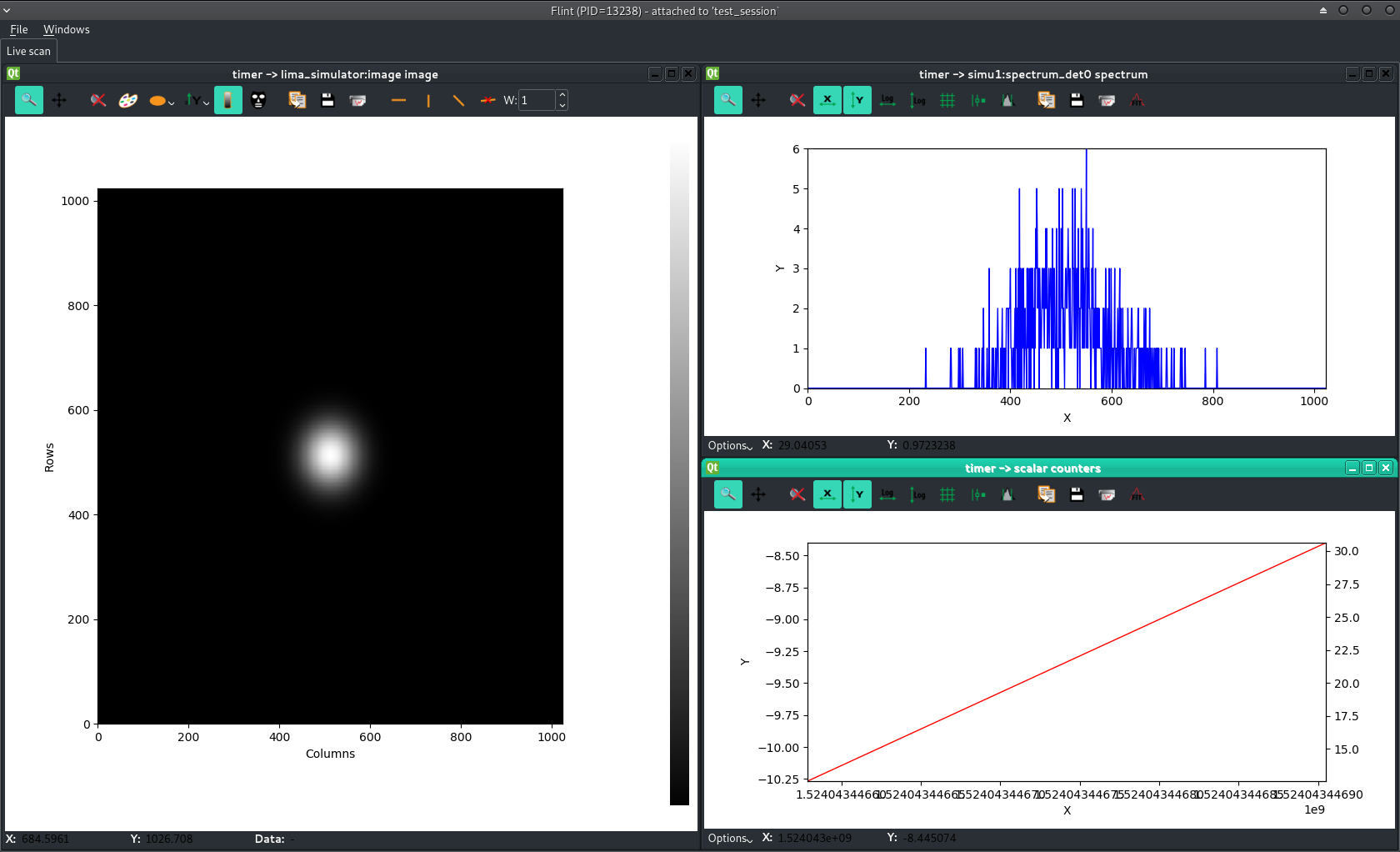Save the lima_simulator image plot
The width and height of the screenshot is (1400, 852).
(x=327, y=100)
